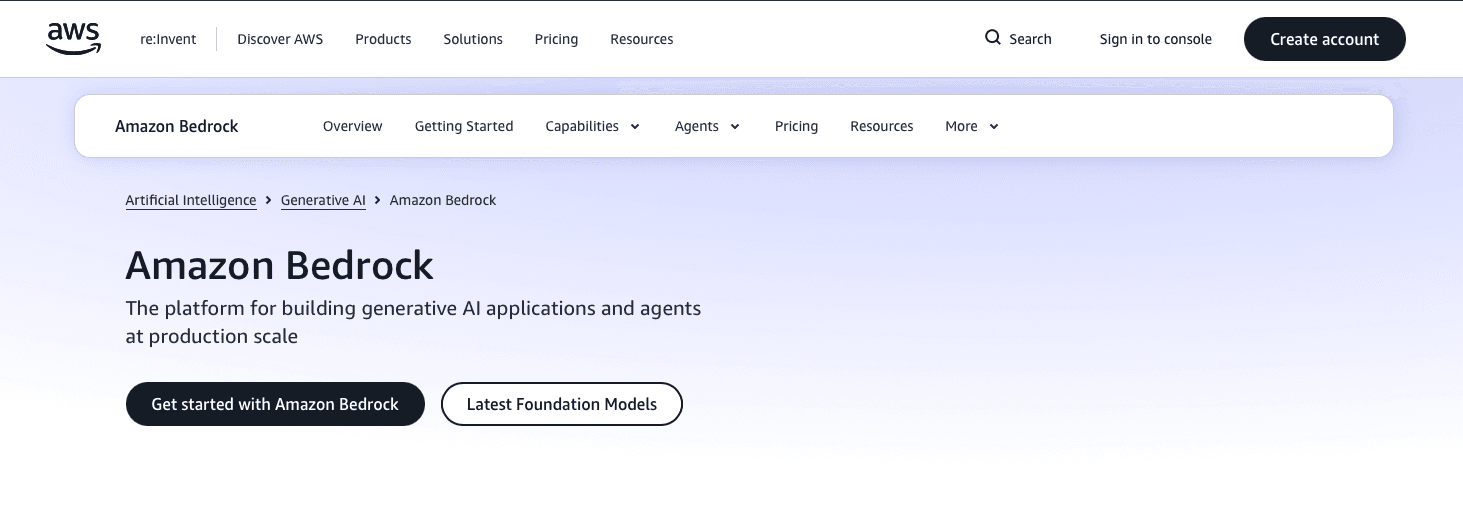The width and height of the screenshot is (1463, 519).
Task: Expand the Capabilities dropdown
Action: (x=593, y=126)
